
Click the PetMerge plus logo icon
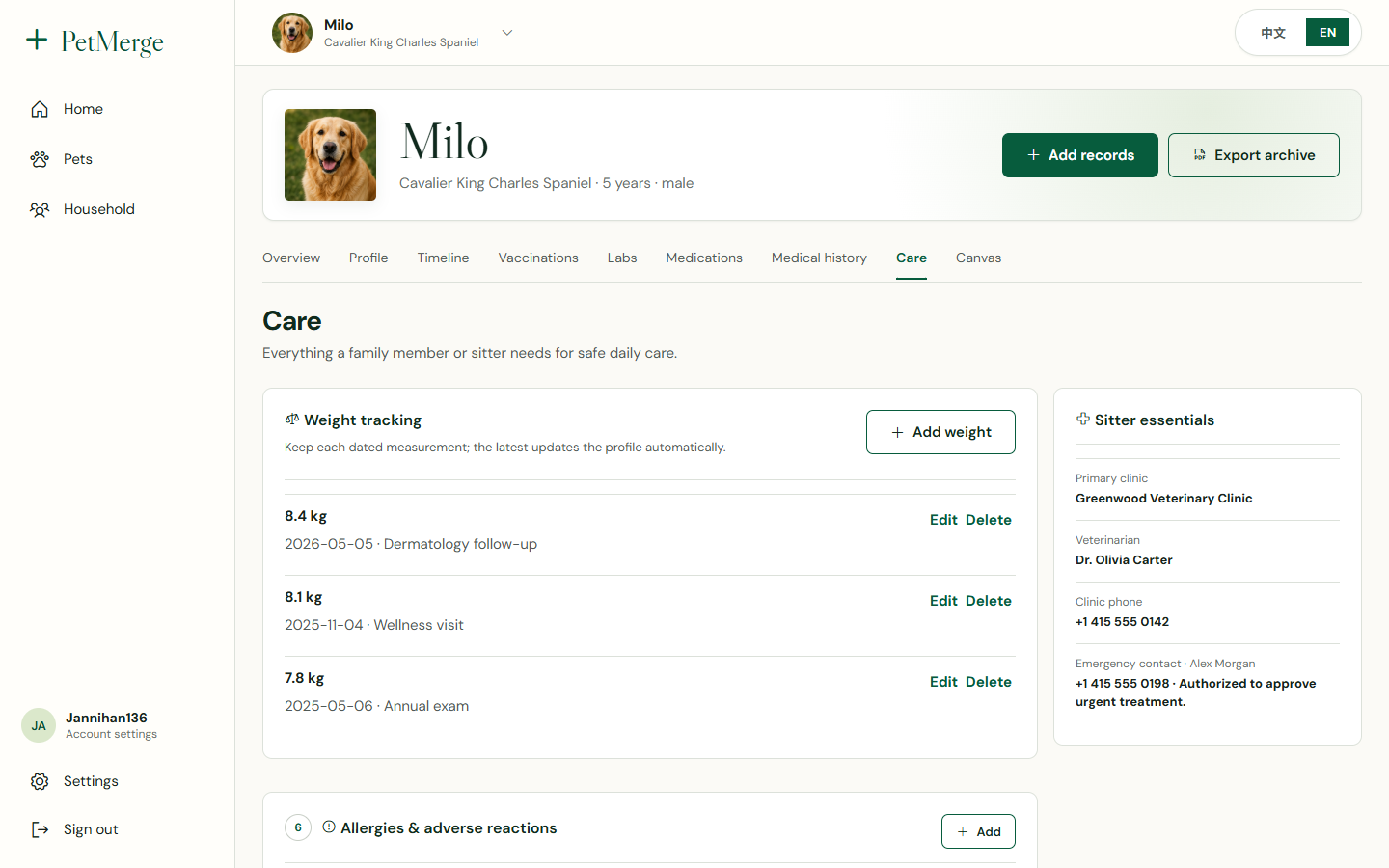coord(37,40)
